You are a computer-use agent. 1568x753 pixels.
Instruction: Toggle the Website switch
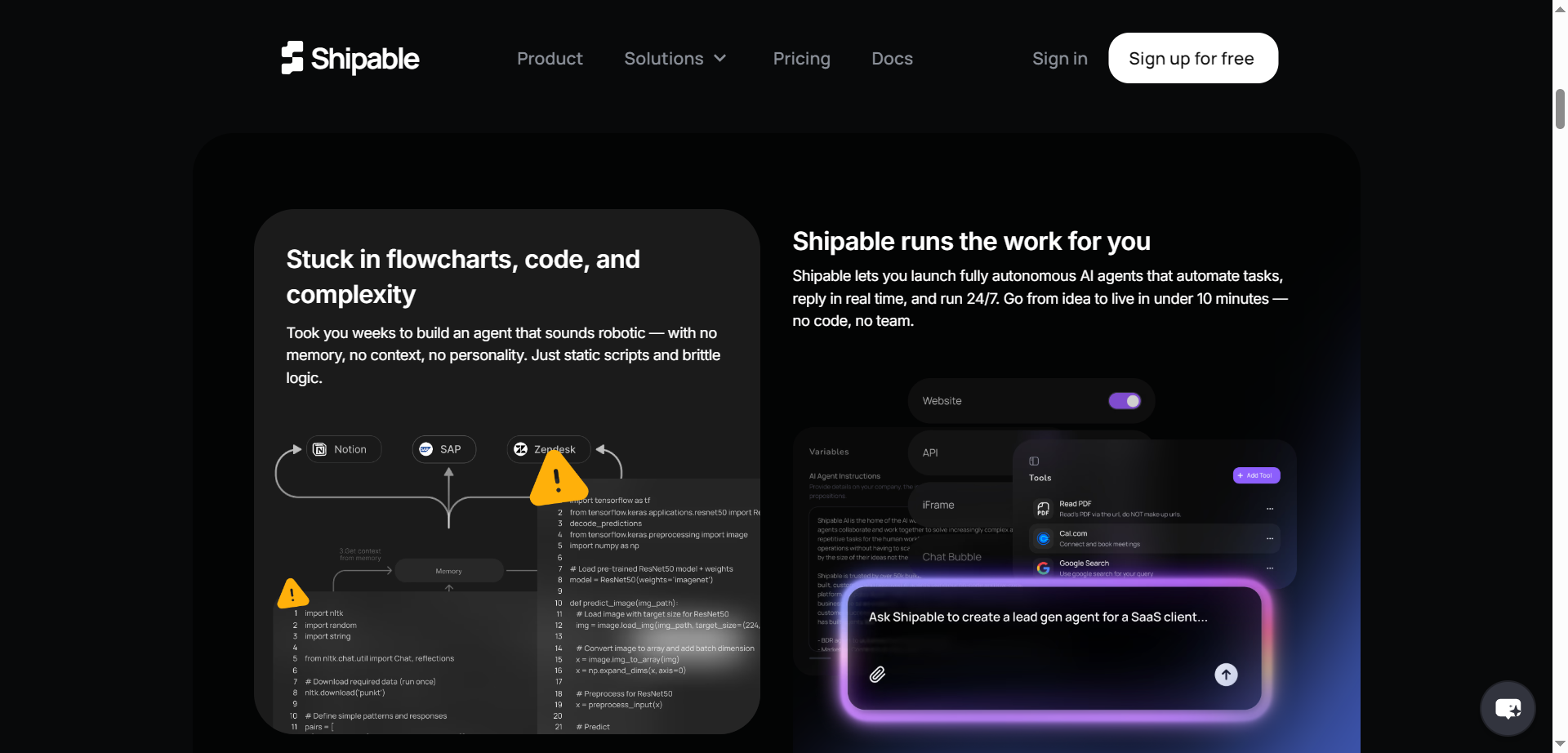tap(1124, 401)
